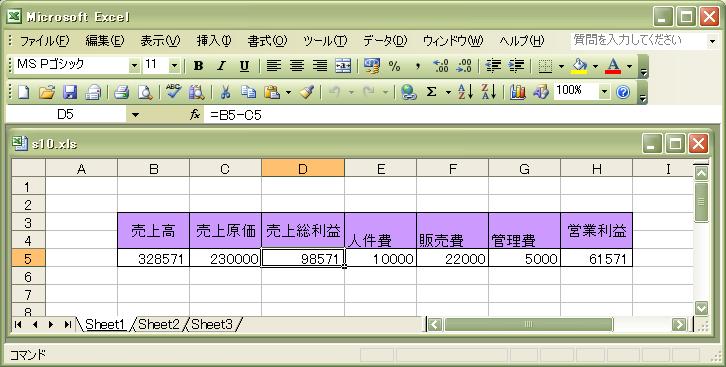Click the Sort Ascending A-Z icon

click(465, 92)
